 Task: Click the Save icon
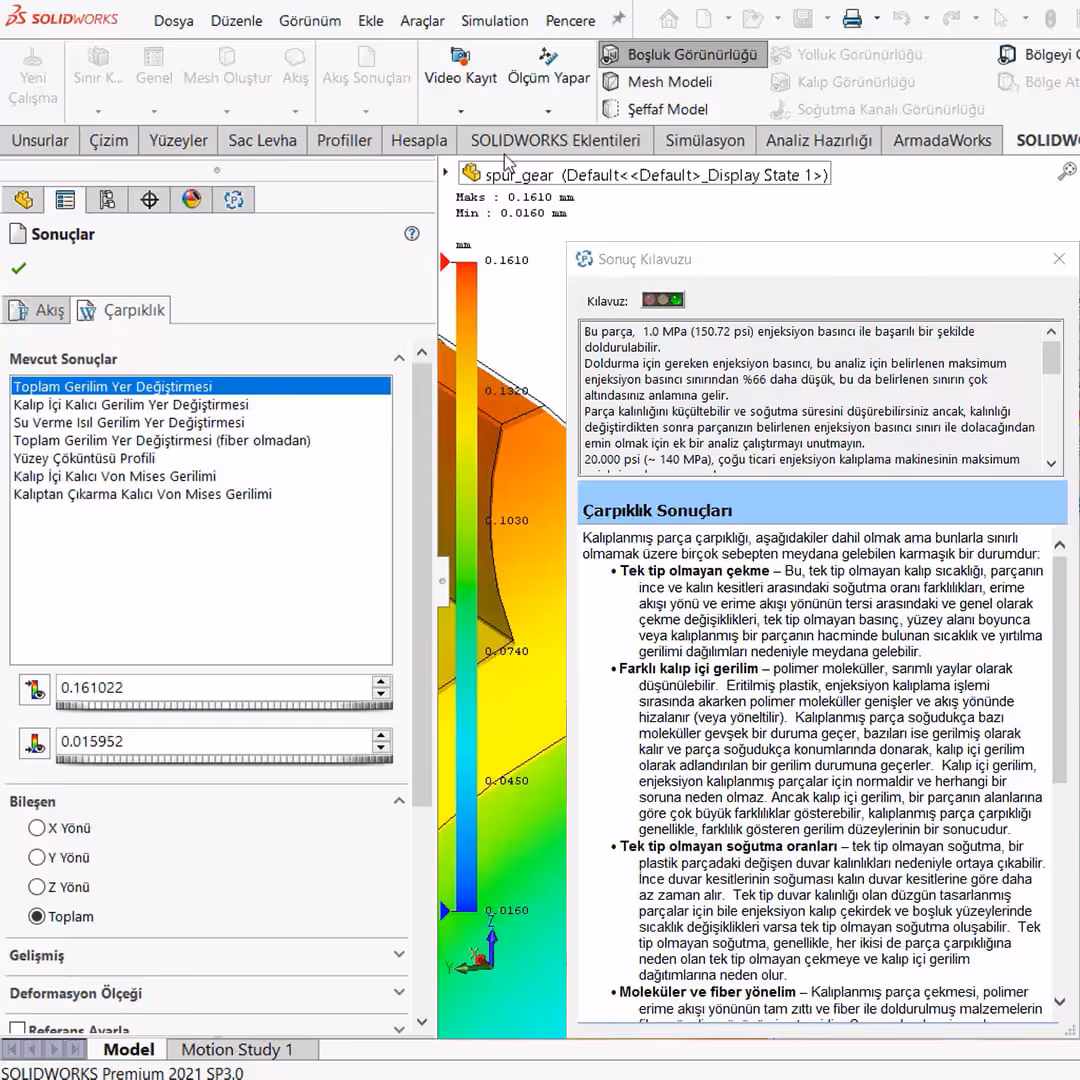click(802, 19)
